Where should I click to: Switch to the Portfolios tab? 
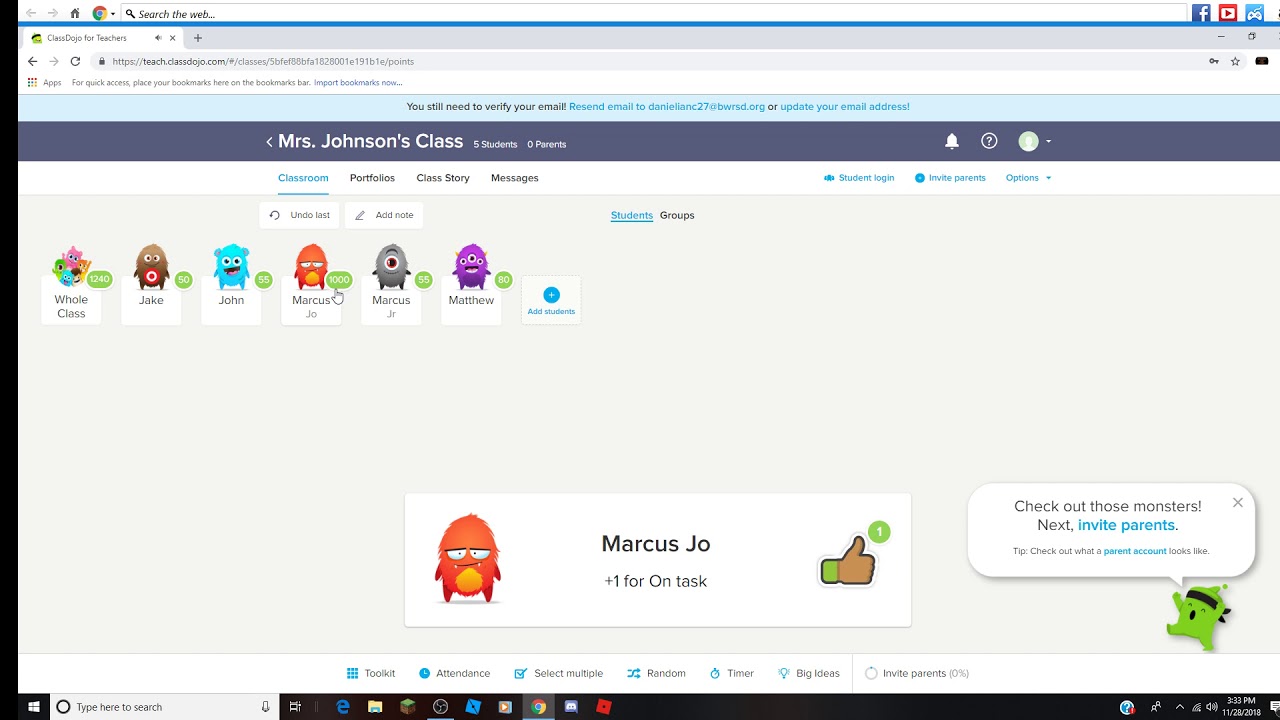(372, 178)
